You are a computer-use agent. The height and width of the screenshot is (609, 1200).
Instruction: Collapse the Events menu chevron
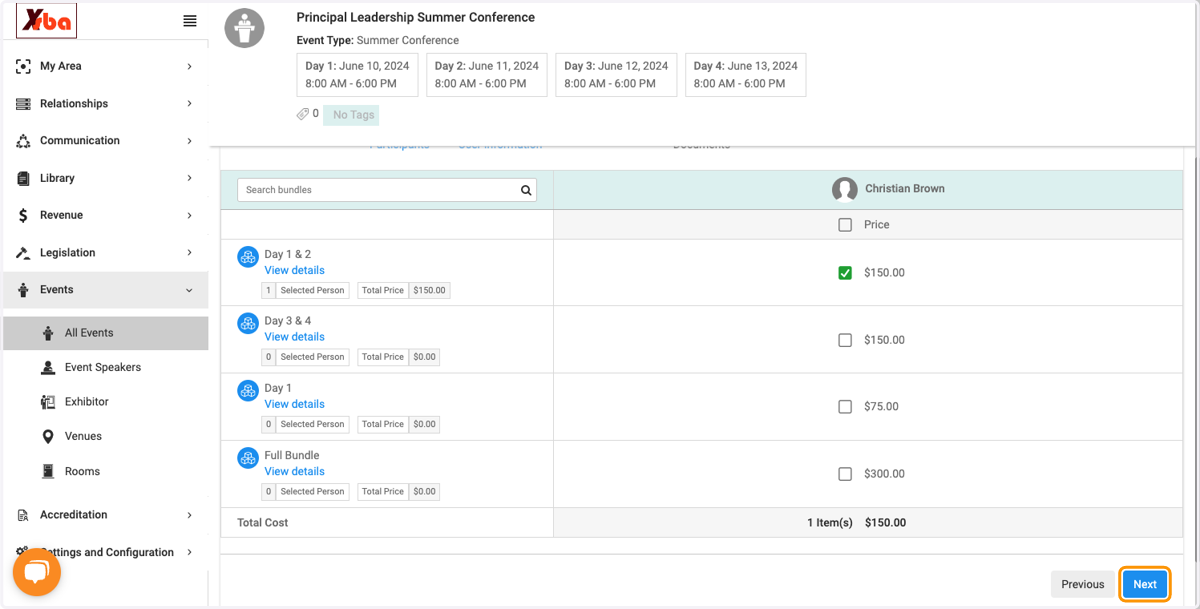click(x=189, y=290)
